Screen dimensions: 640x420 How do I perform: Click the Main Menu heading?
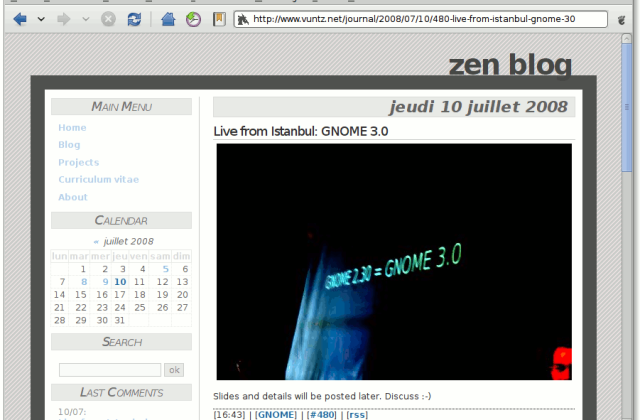(x=121, y=107)
